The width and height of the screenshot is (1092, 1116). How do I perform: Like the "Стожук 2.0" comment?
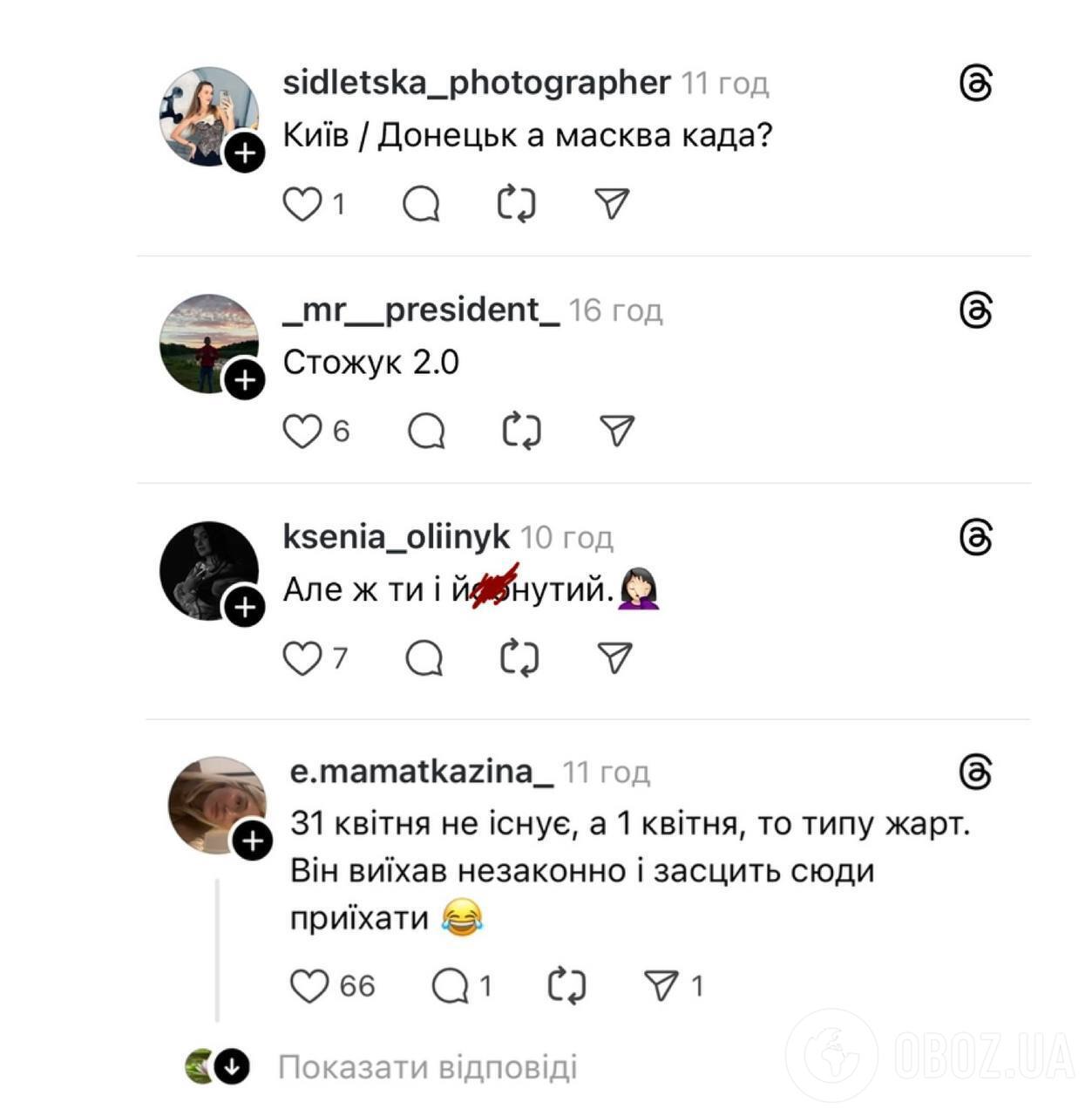coord(302,431)
